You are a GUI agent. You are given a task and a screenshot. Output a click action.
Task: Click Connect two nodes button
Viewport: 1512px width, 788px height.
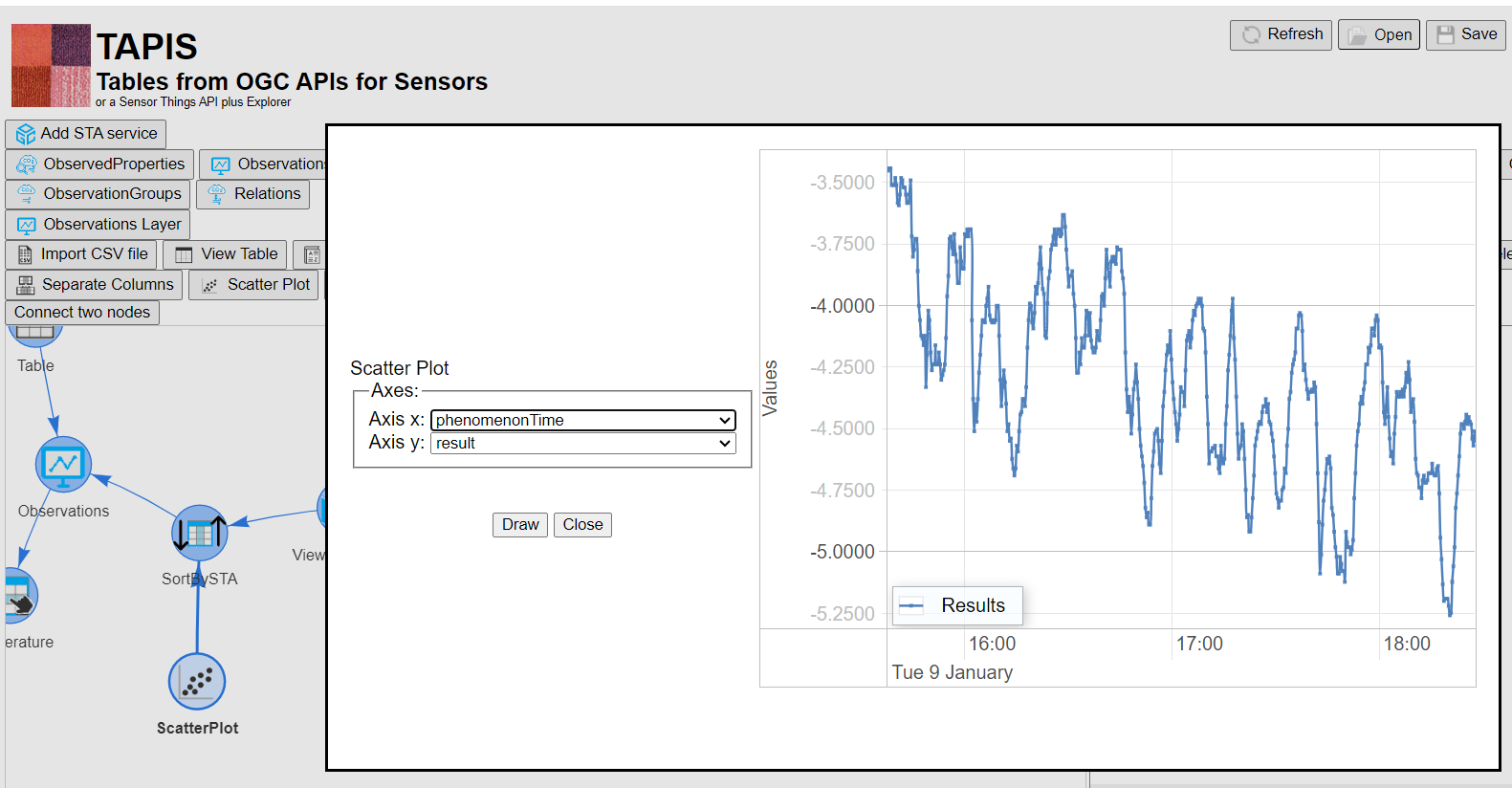pyautogui.click(x=82, y=313)
